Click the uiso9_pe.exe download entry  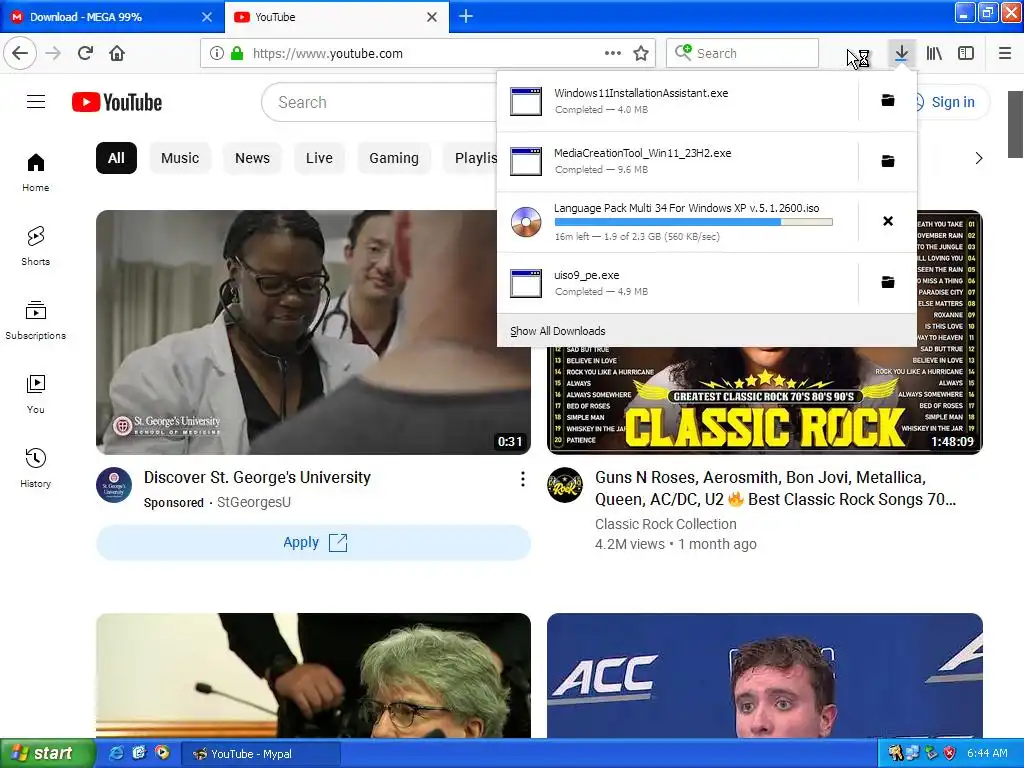tap(678, 283)
